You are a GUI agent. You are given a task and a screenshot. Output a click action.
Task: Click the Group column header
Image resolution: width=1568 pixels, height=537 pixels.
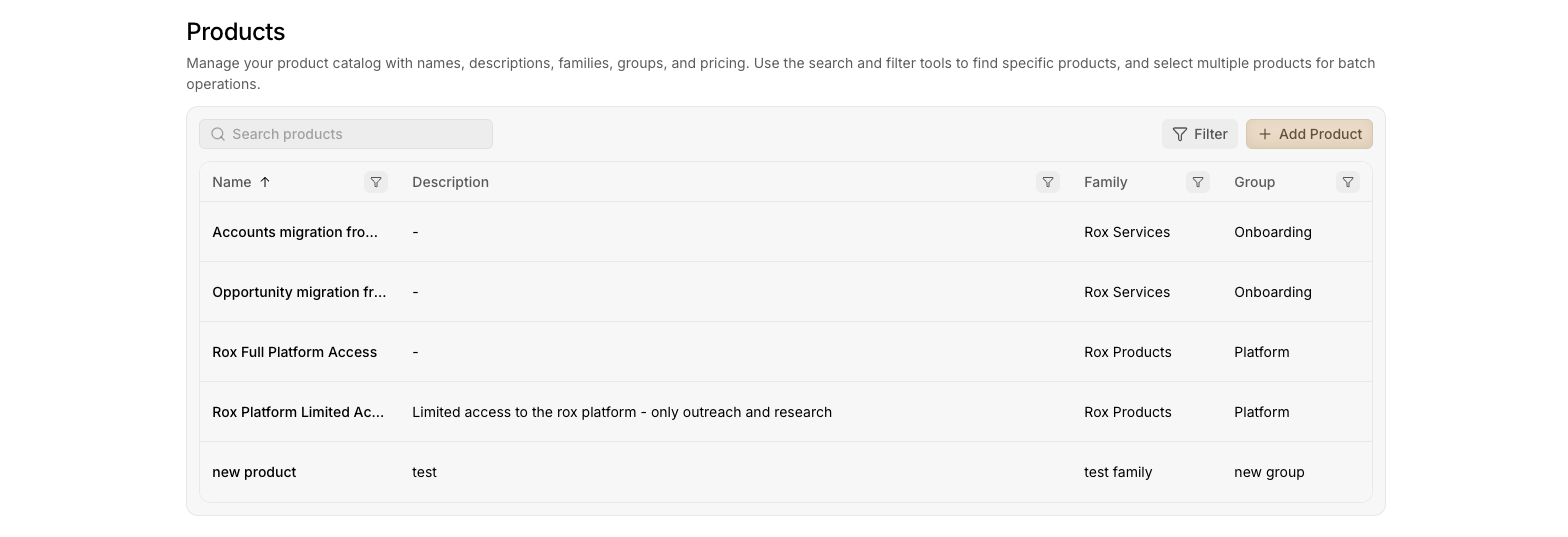point(1254,182)
